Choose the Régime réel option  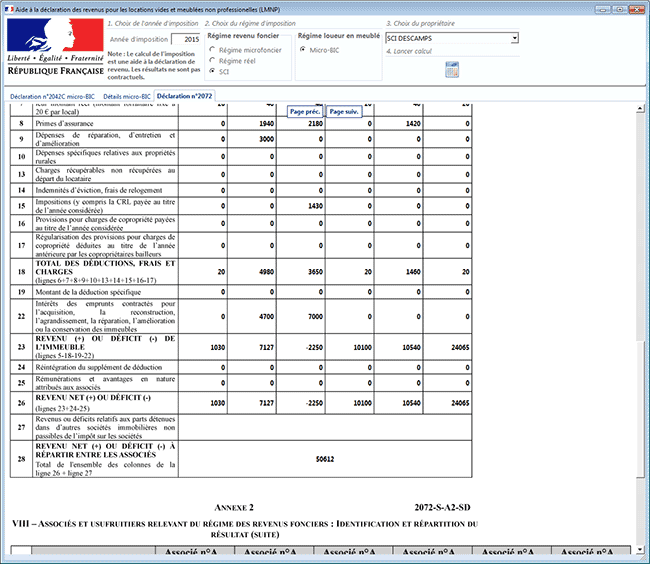[x=212, y=60]
